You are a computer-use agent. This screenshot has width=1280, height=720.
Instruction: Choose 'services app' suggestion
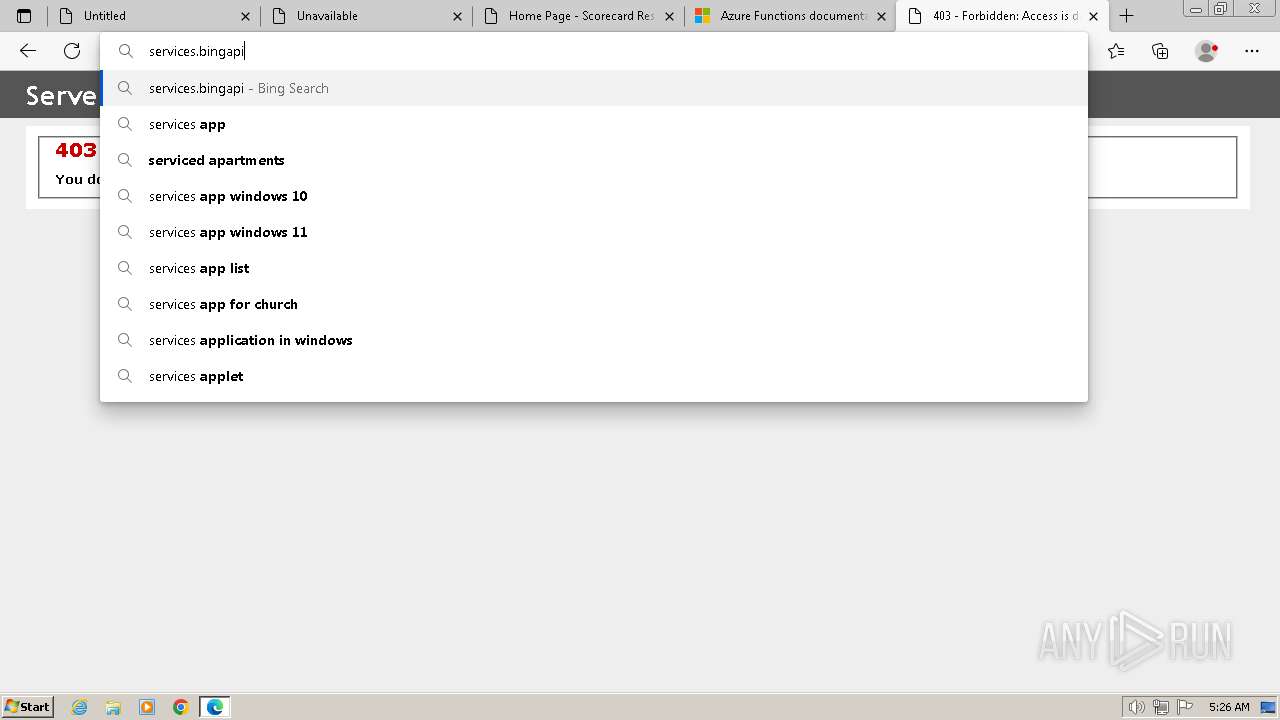click(594, 124)
